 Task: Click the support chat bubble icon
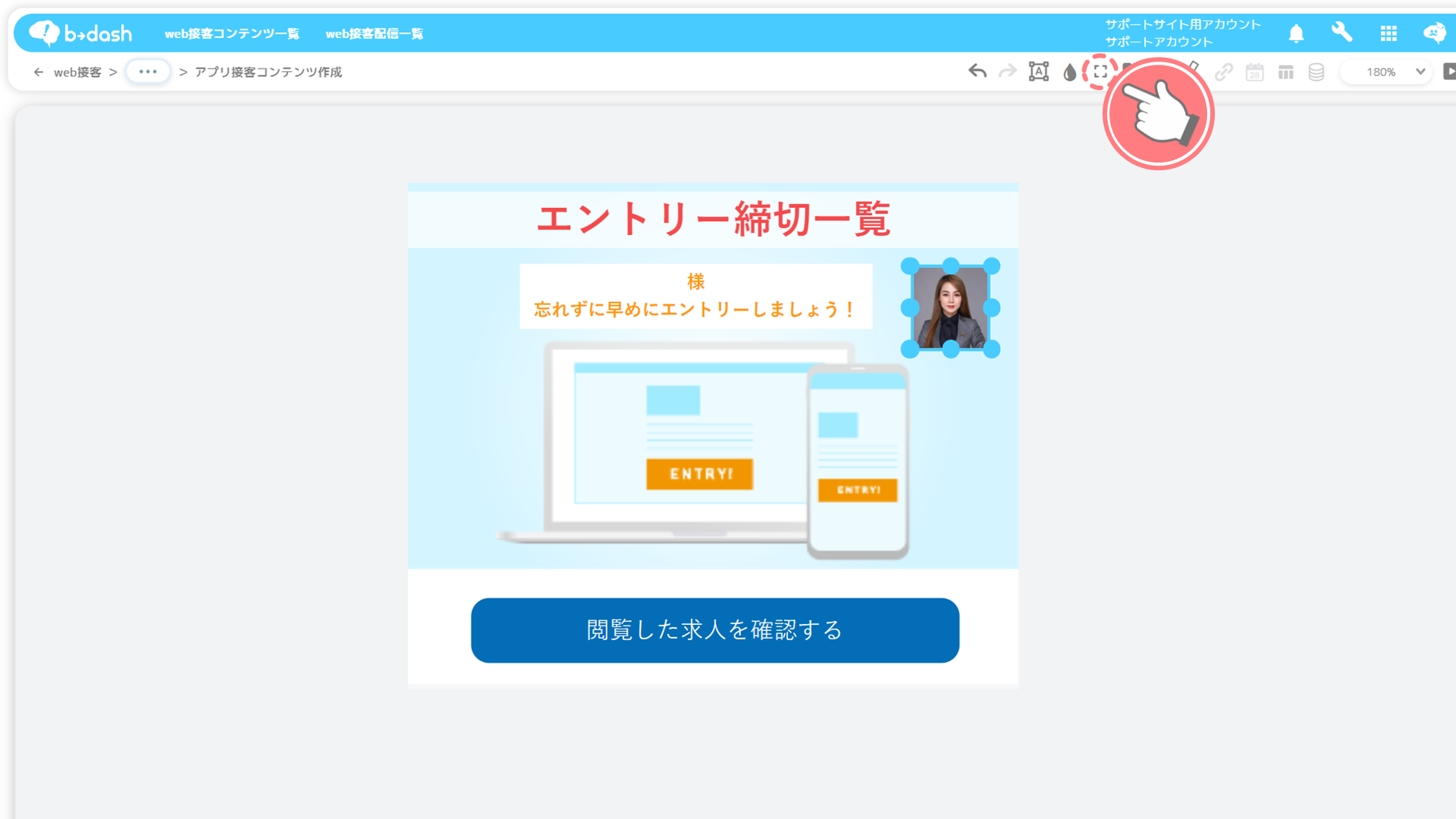(x=1434, y=32)
